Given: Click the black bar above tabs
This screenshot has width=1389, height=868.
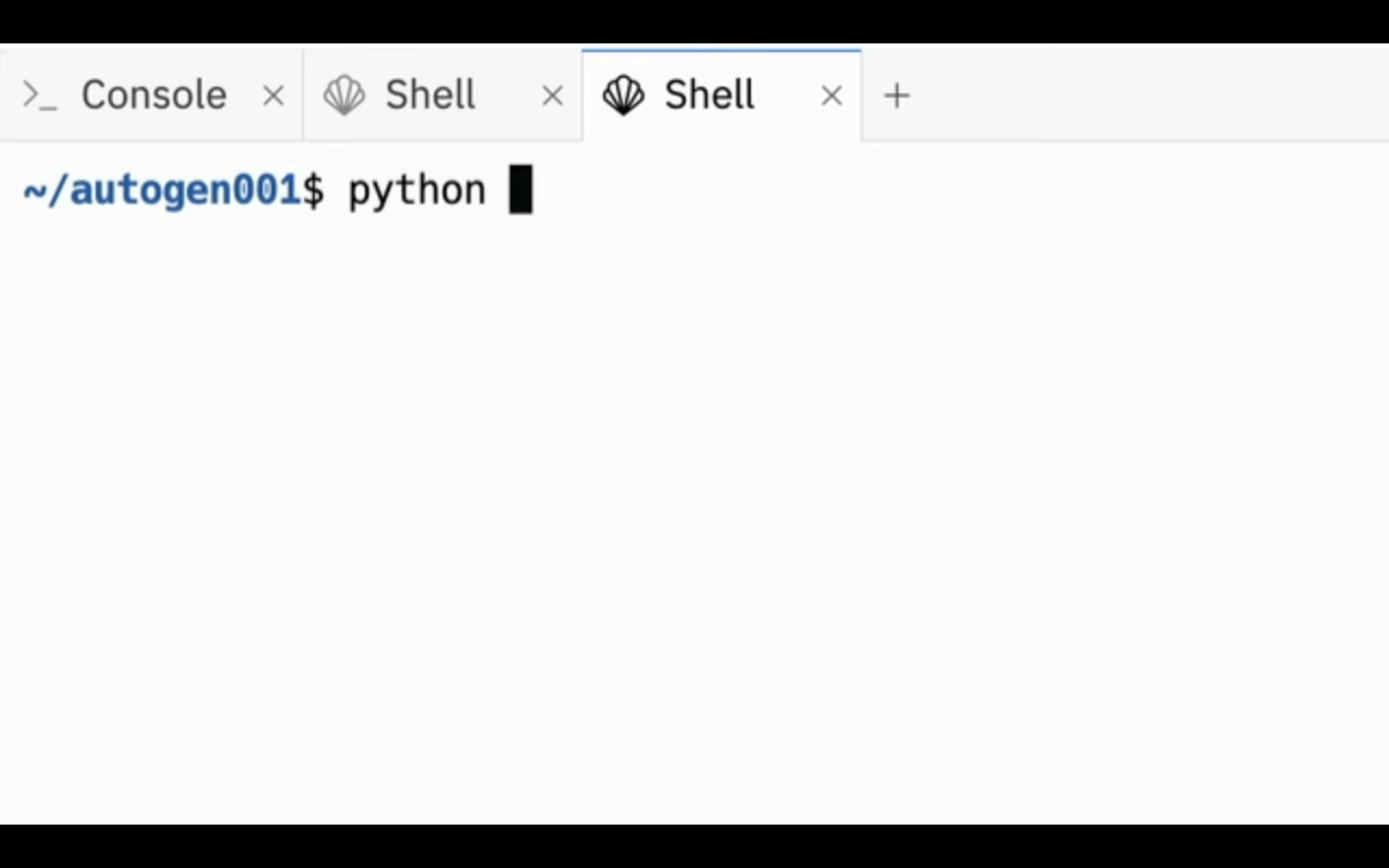Looking at the screenshot, I should [x=694, y=21].
